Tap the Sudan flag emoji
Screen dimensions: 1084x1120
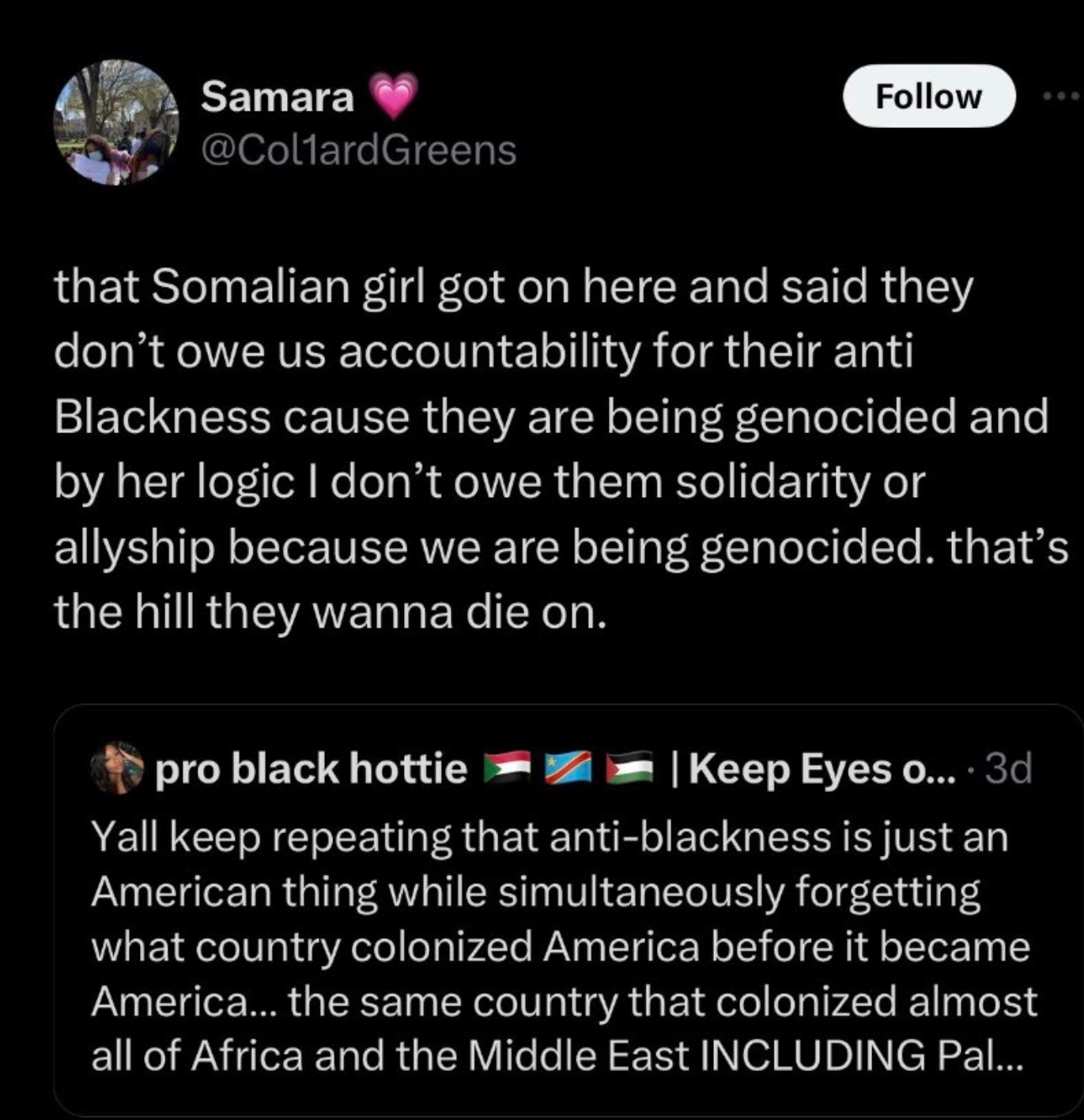506,767
